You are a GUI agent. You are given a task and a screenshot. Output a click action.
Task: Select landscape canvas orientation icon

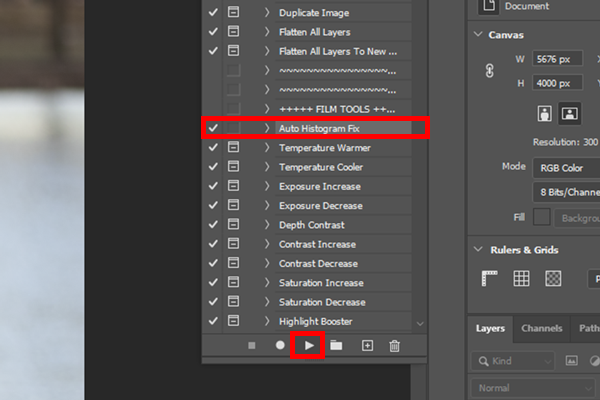click(570, 113)
